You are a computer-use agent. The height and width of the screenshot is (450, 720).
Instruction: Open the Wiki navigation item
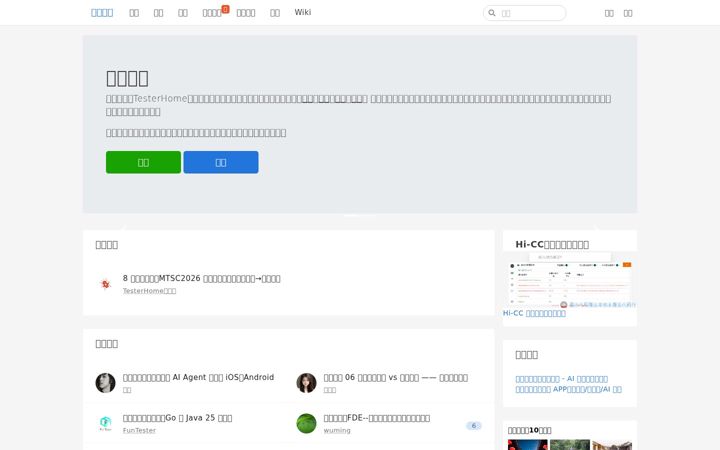coord(303,12)
